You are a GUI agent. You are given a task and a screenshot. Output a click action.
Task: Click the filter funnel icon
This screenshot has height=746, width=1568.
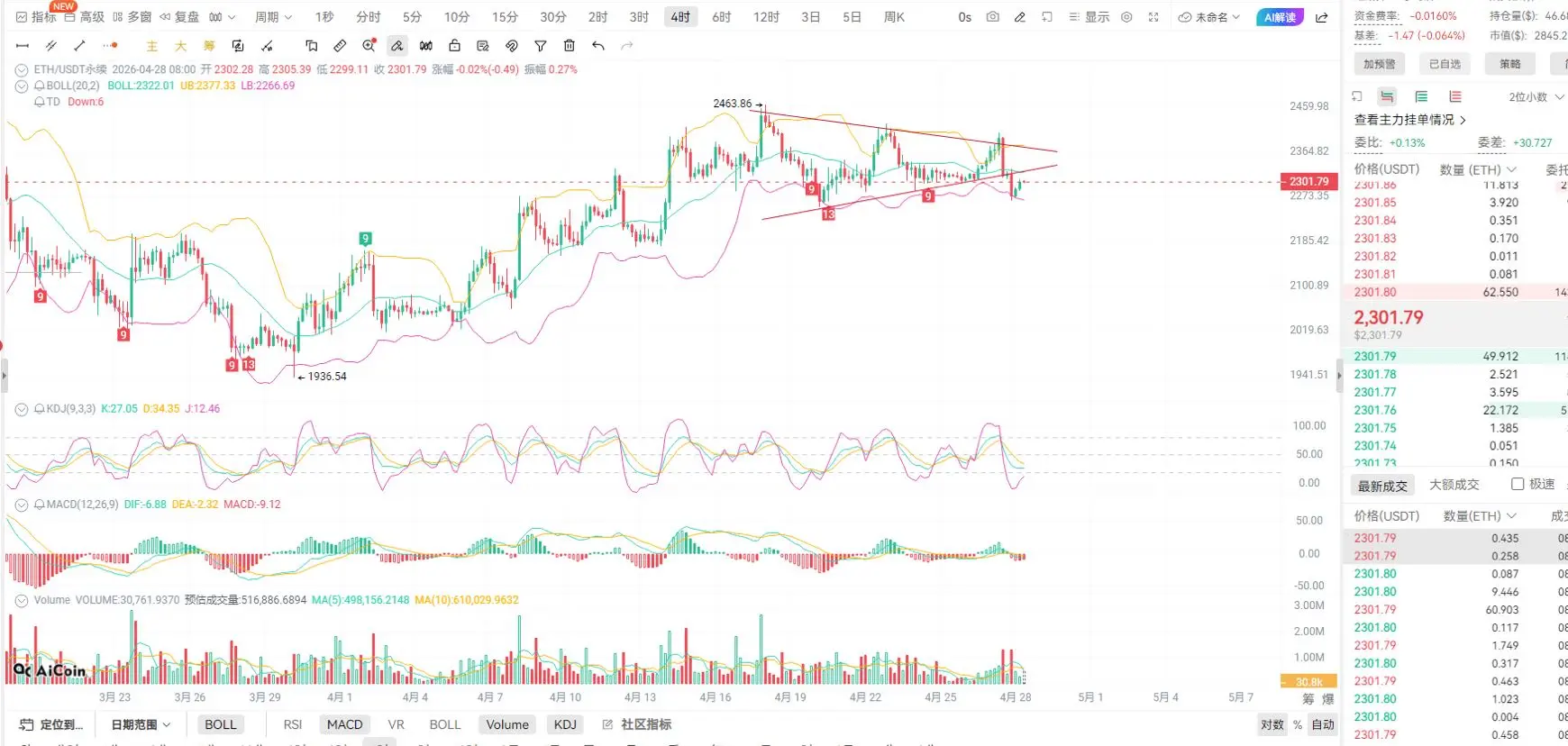541,46
